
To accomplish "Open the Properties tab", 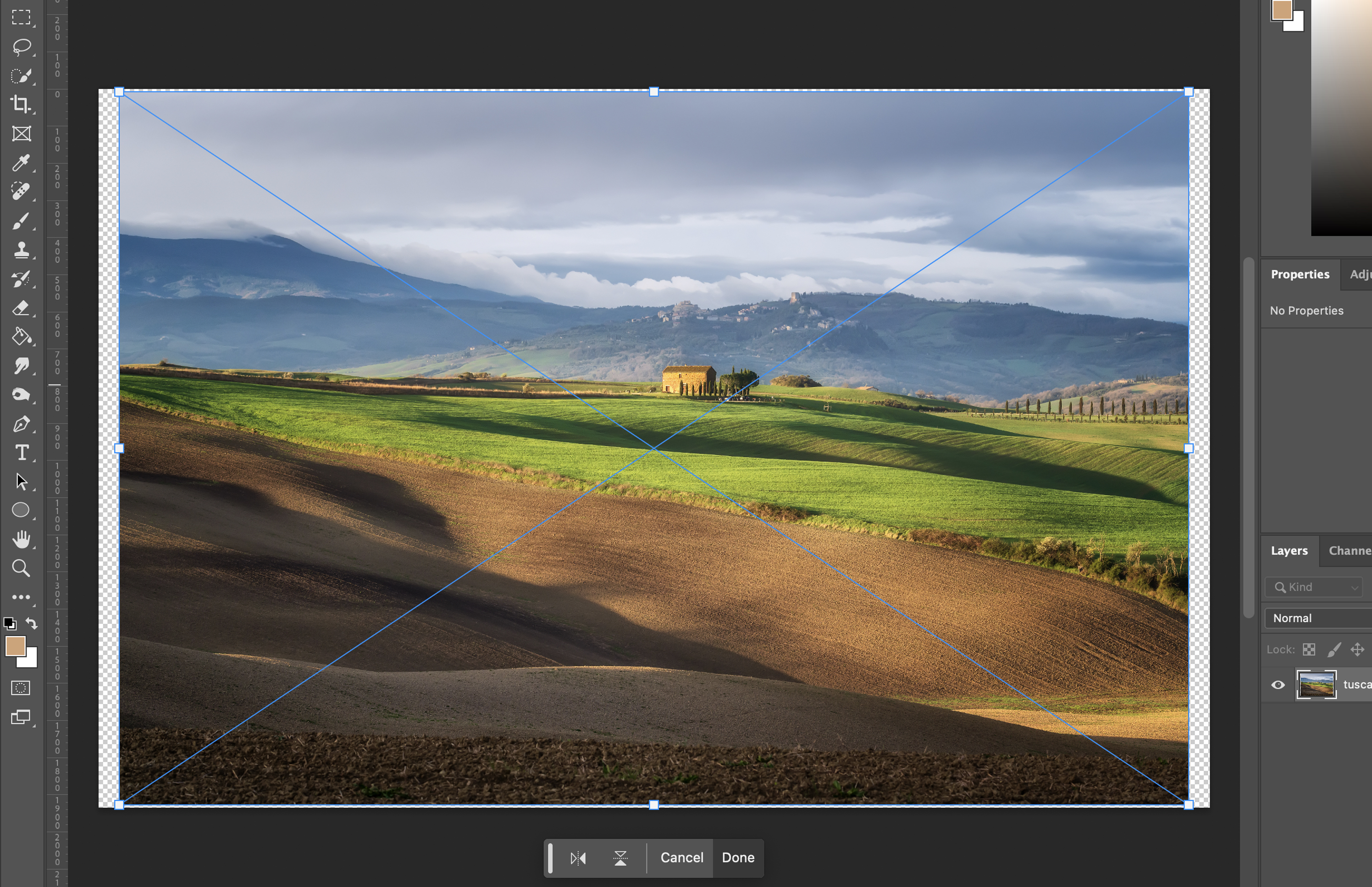I will click(1300, 274).
